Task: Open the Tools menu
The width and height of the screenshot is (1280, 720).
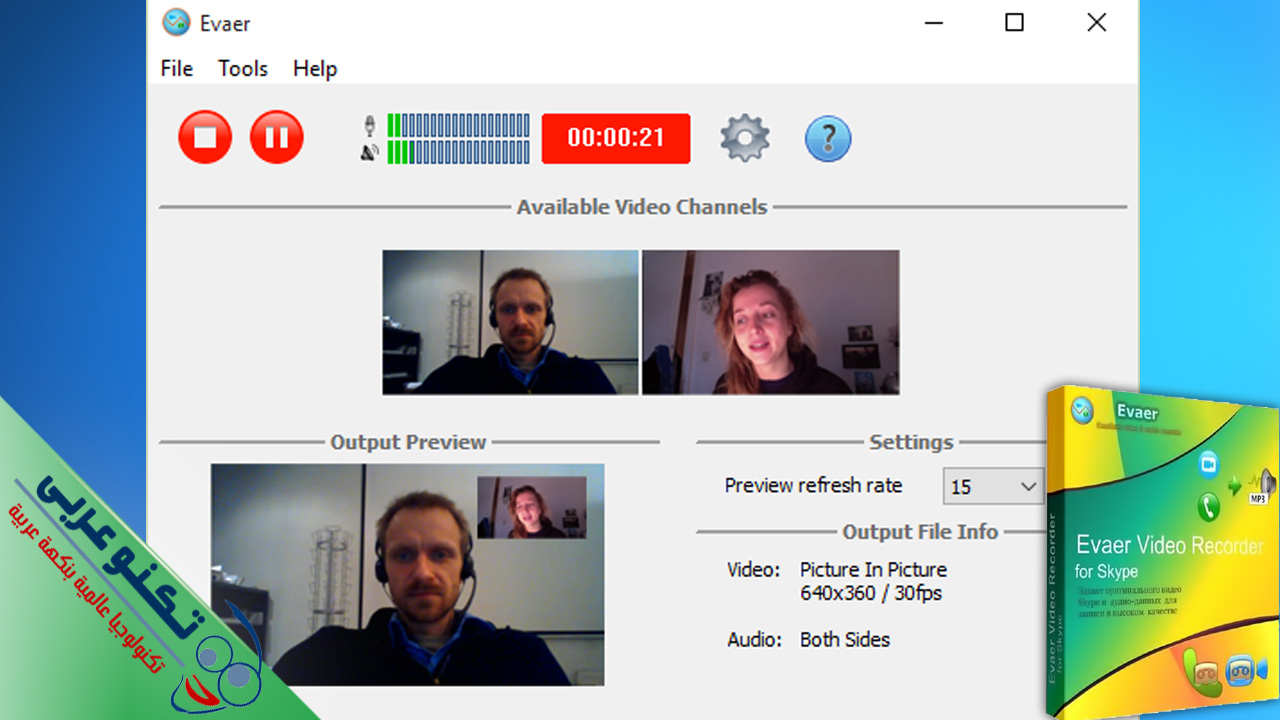Action: coord(243,68)
